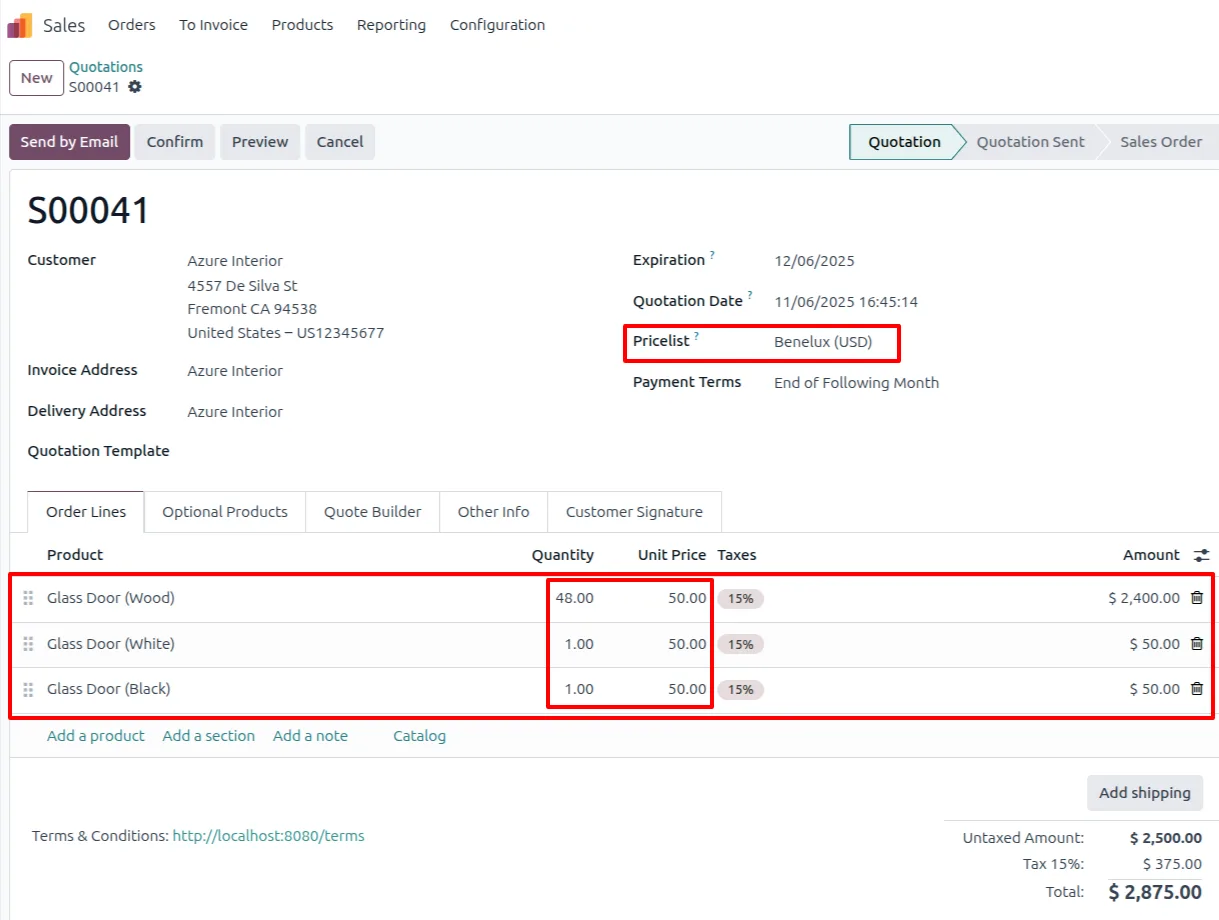
Task: Add a section to order lines
Action: (208, 736)
